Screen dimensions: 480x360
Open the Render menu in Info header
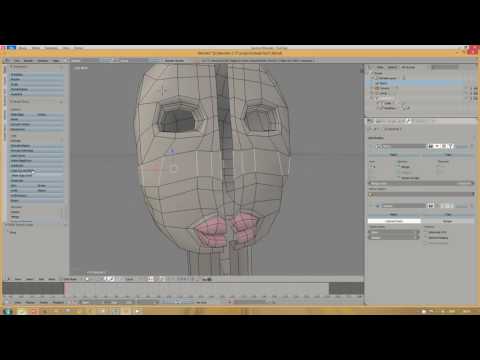[x=29, y=61]
